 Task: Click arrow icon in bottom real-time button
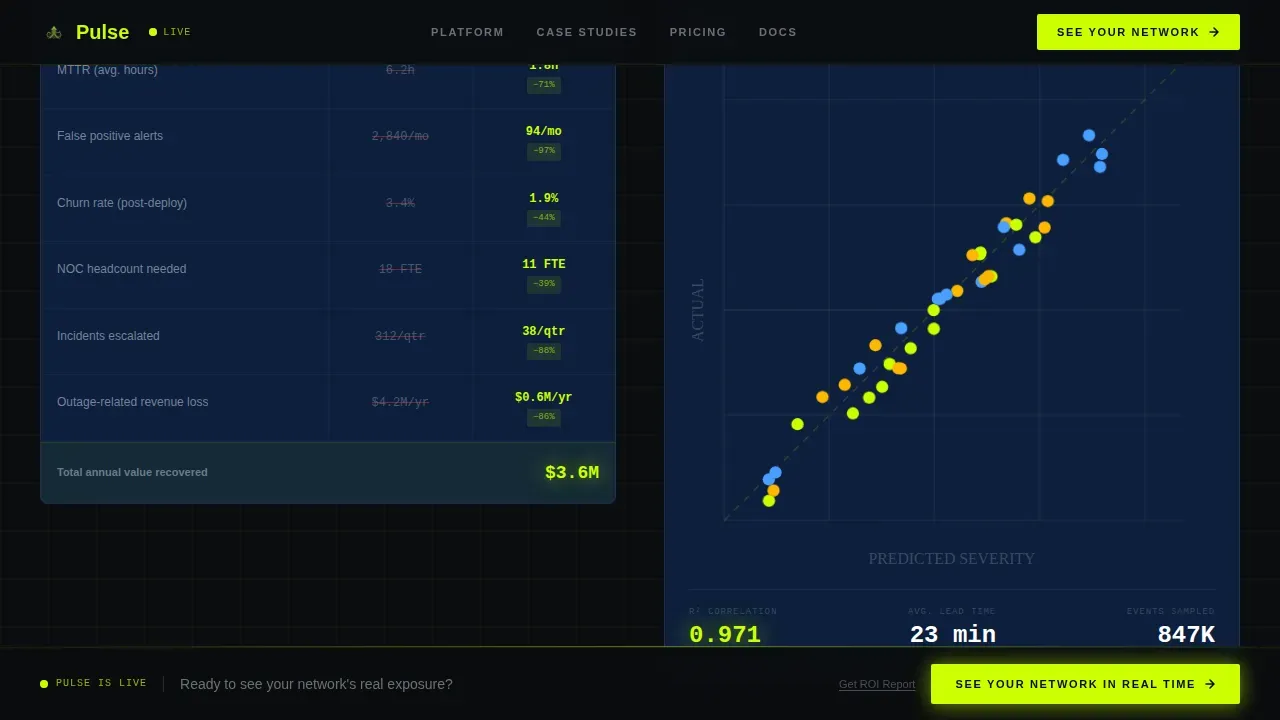pos(1210,684)
